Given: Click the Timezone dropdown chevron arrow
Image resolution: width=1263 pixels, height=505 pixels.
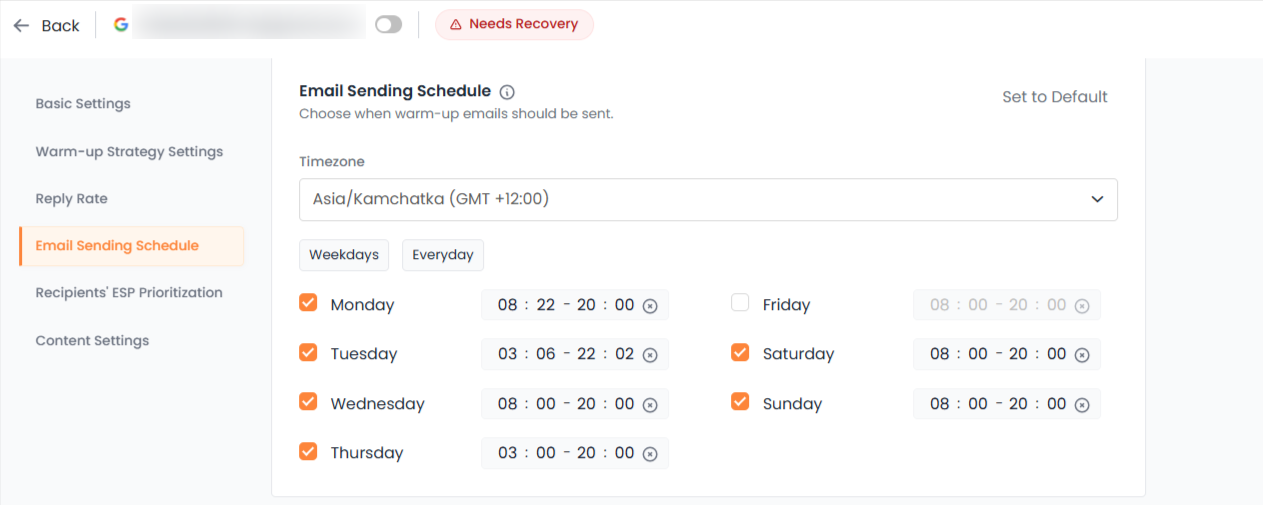Looking at the screenshot, I should click(x=1097, y=199).
